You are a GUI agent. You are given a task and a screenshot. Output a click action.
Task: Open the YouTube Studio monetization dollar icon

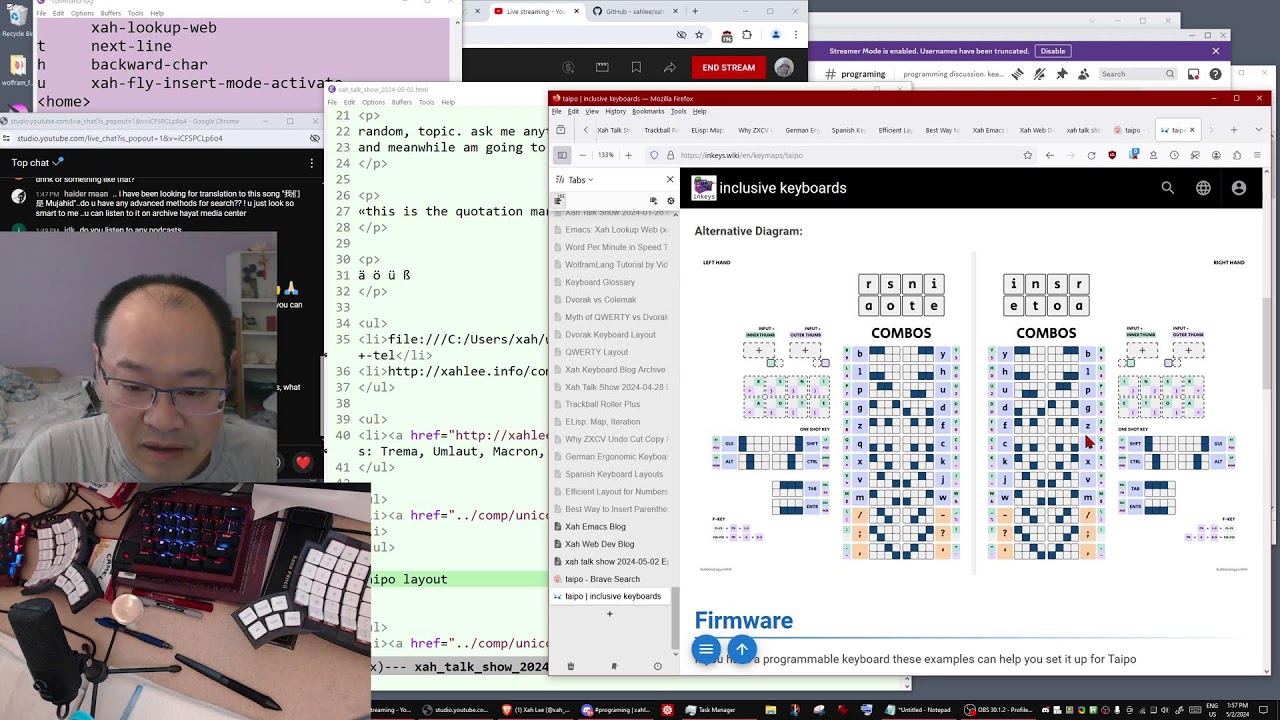[x=568, y=67]
